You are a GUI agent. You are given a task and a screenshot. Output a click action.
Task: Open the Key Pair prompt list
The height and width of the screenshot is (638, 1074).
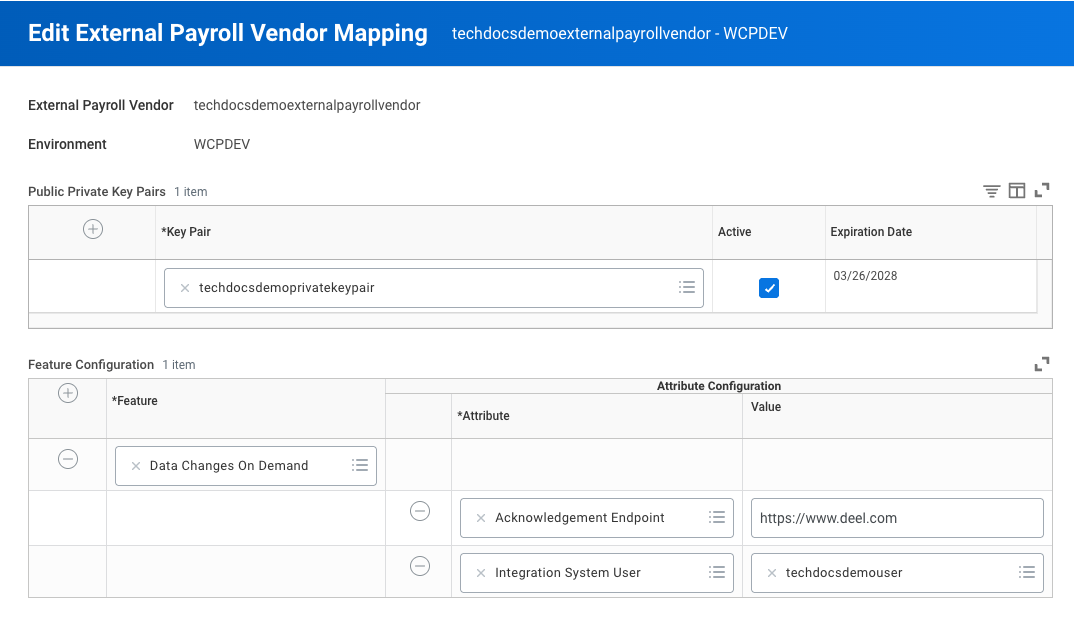point(687,287)
